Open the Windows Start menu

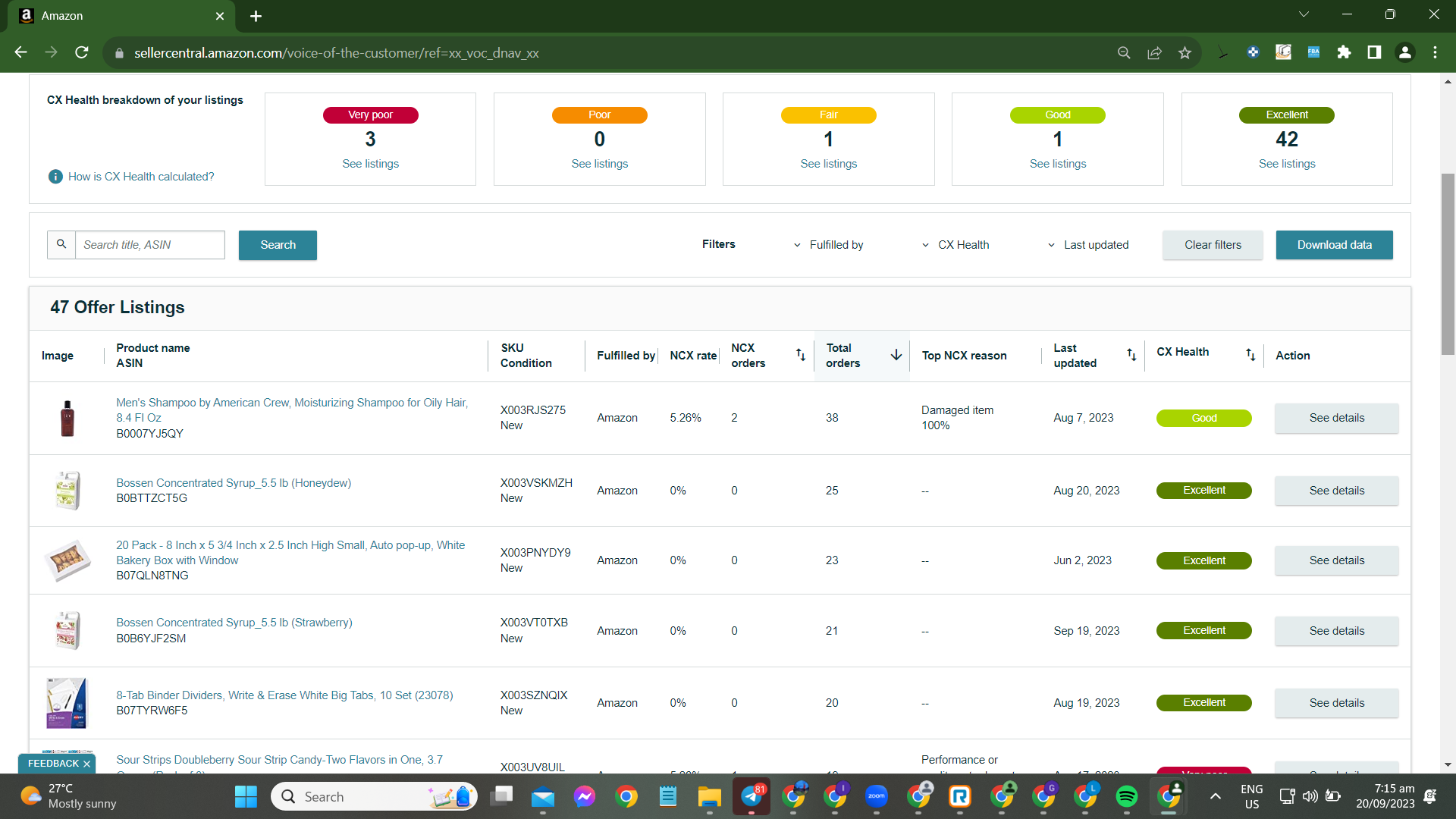click(246, 796)
